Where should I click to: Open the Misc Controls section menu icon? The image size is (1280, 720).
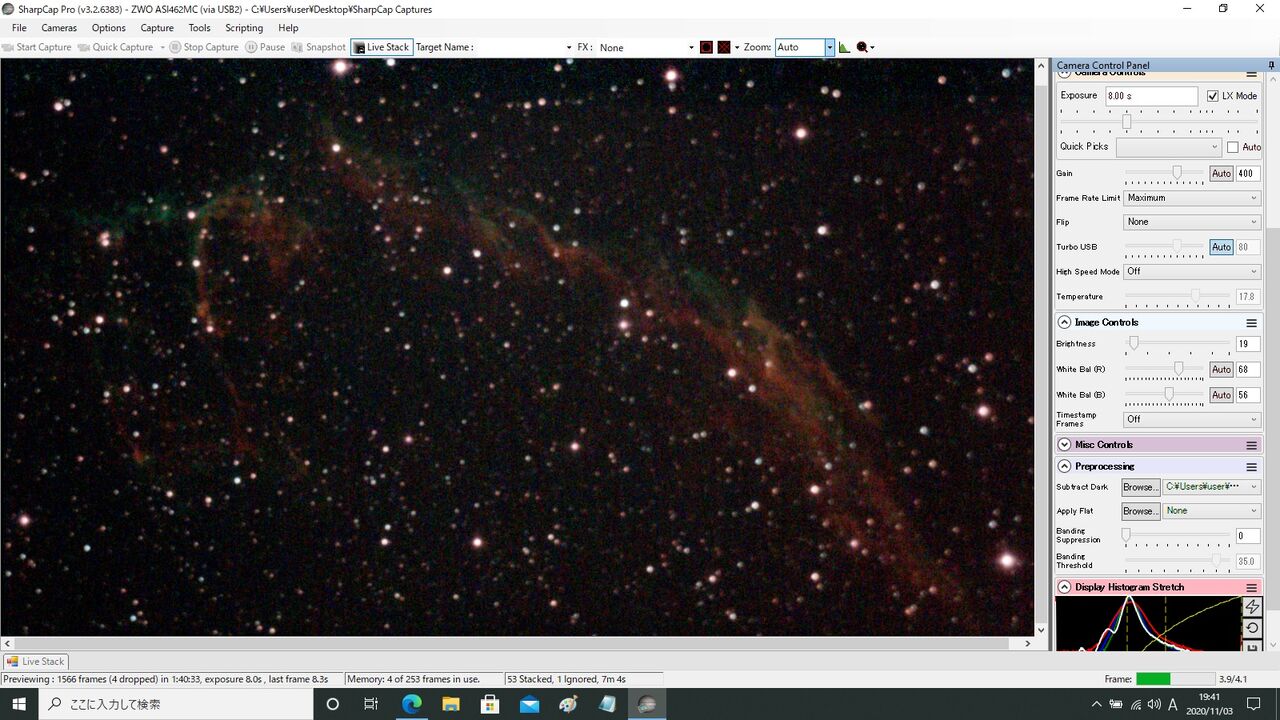(1251, 445)
